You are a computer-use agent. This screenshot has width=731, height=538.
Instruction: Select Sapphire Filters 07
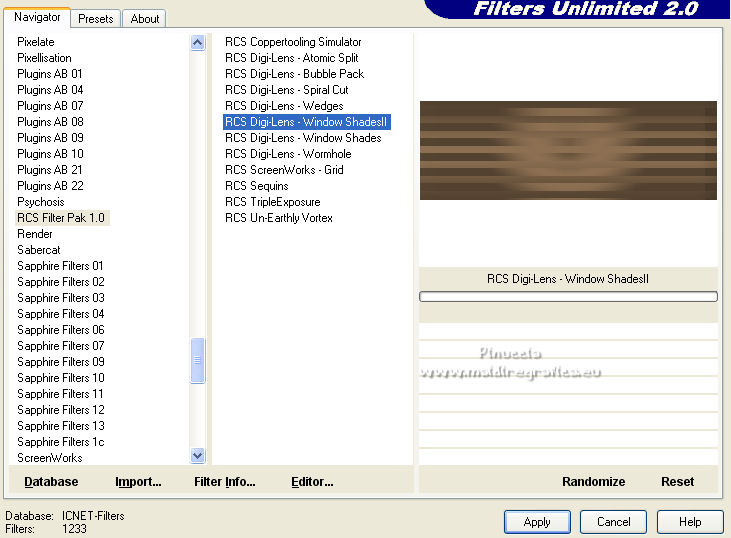[x=61, y=345]
